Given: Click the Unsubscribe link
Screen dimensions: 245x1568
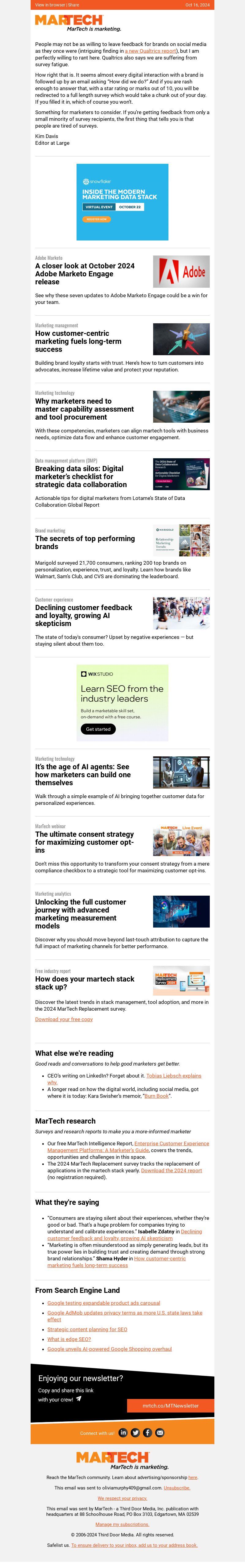Looking at the screenshot, I should tap(177, 1487).
